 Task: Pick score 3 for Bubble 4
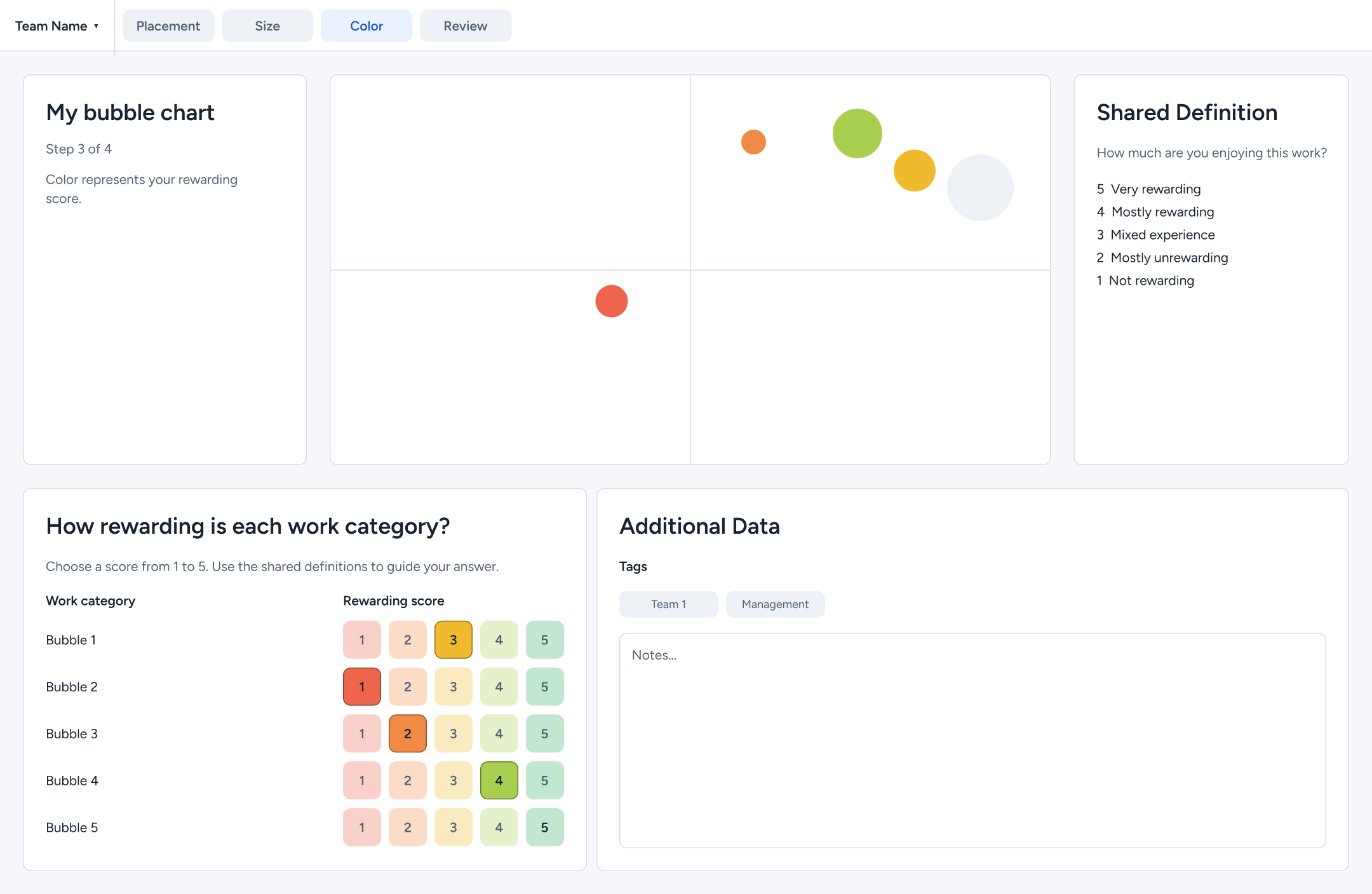(x=454, y=781)
